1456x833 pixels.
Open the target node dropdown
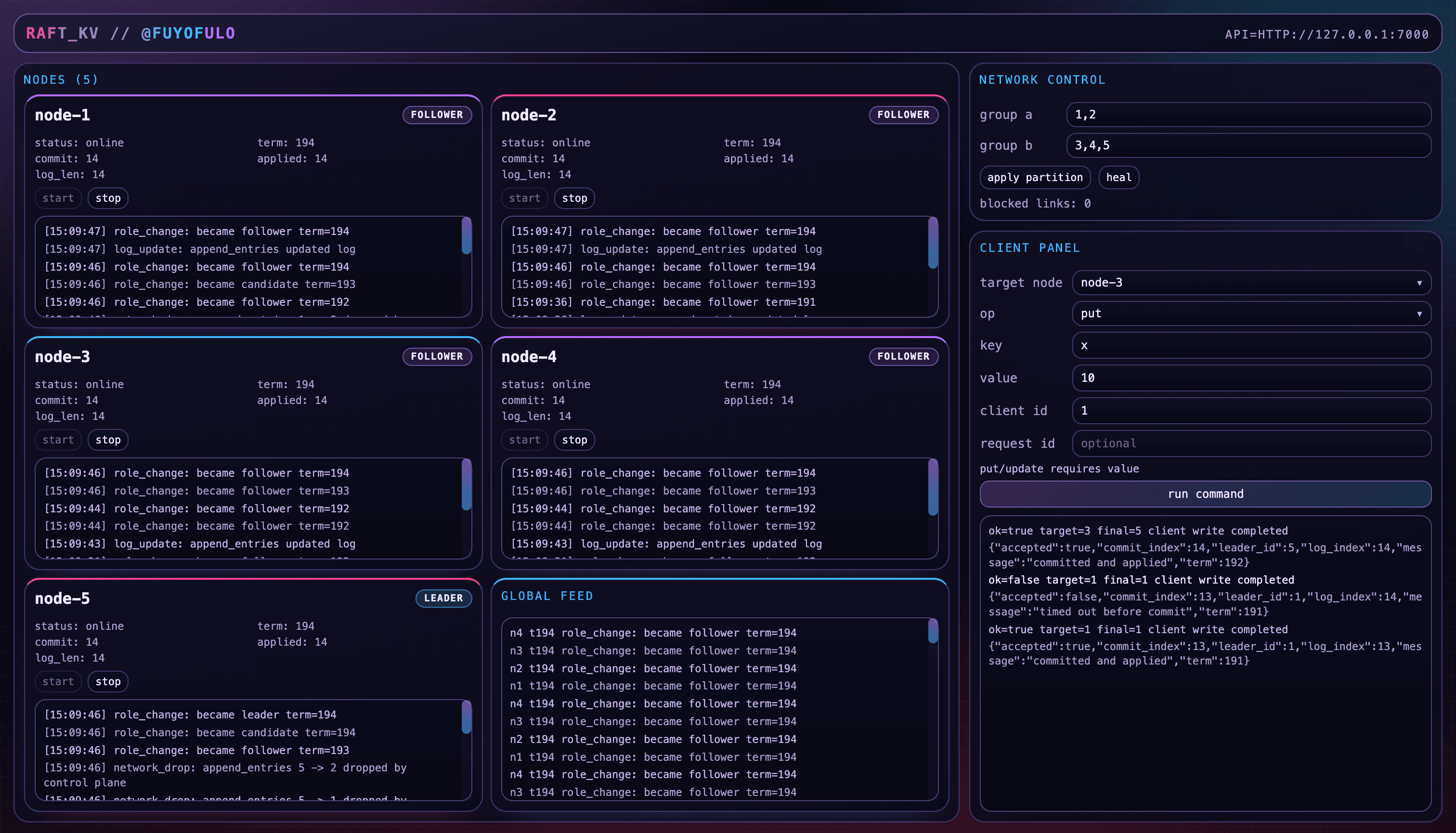click(1251, 283)
